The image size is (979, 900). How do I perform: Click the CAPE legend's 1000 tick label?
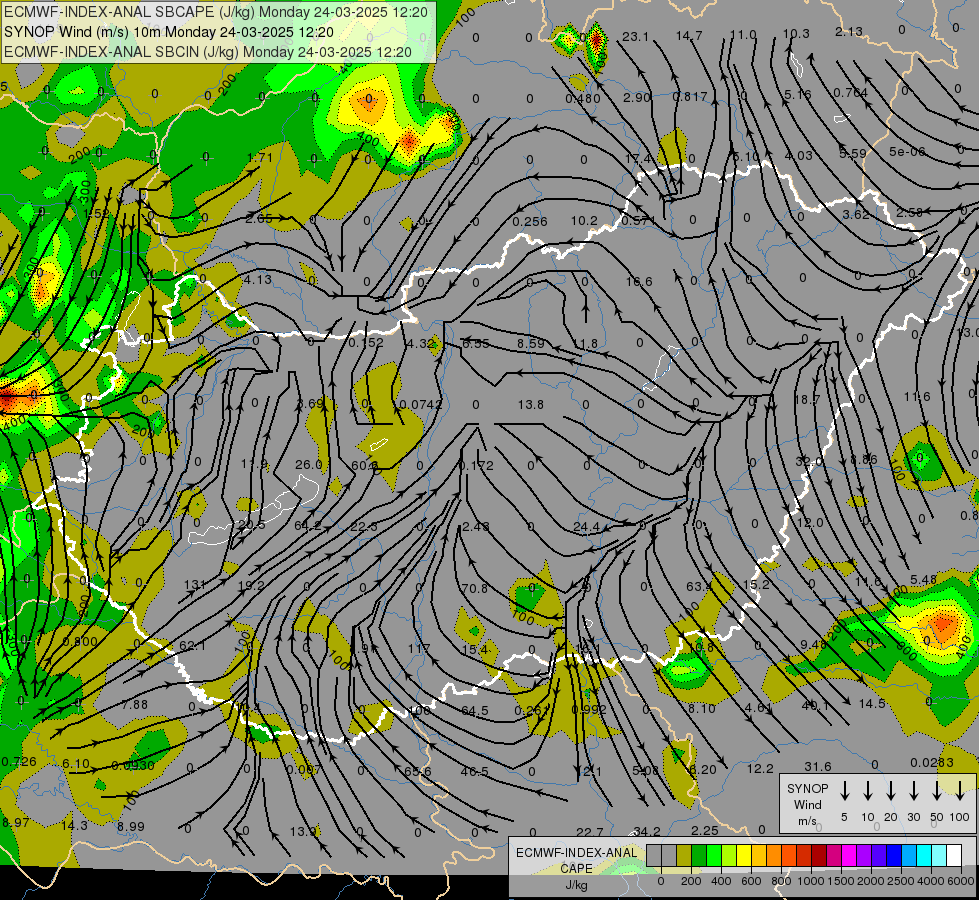coord(810,881)
